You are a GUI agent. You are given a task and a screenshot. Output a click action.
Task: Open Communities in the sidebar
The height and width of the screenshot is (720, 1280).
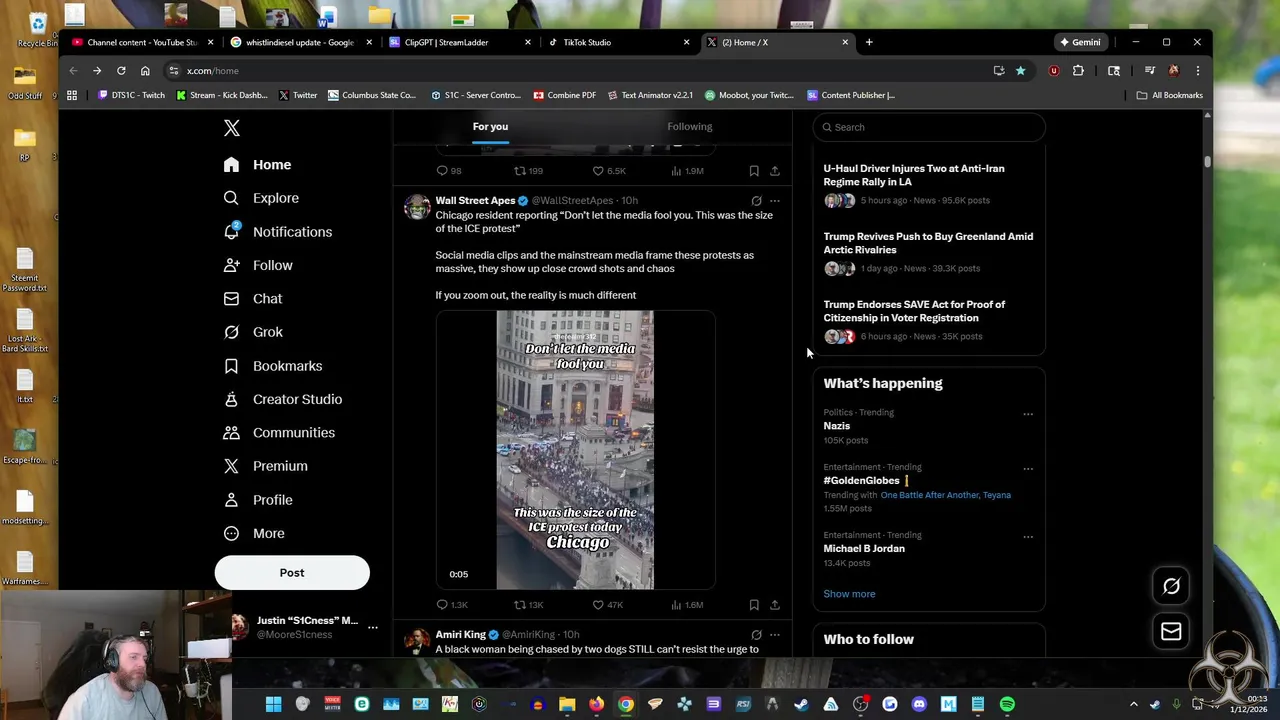click(x=280, y=433)
